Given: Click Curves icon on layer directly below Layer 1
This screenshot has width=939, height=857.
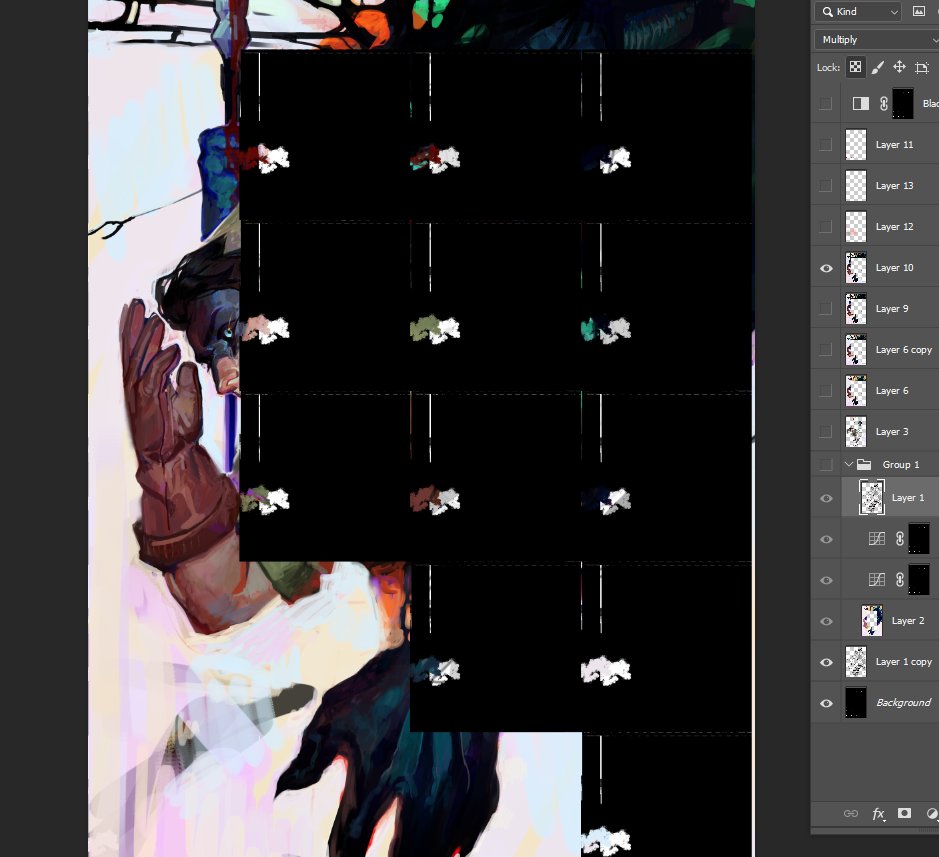Looking at the screenshot, I should 877,538.
